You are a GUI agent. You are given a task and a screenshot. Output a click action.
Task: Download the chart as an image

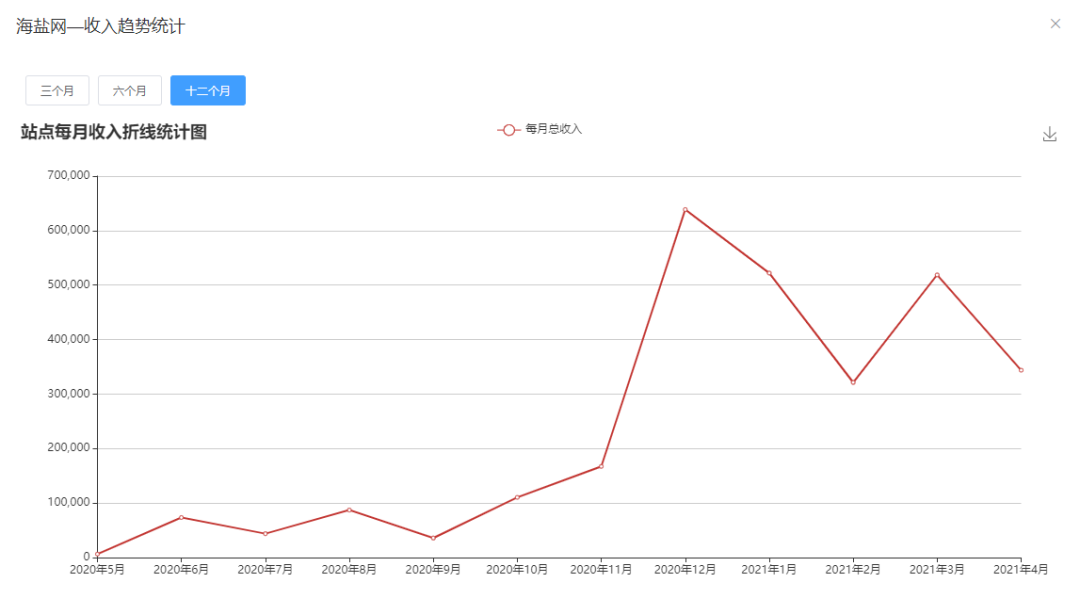click(x=1049, y=134)
